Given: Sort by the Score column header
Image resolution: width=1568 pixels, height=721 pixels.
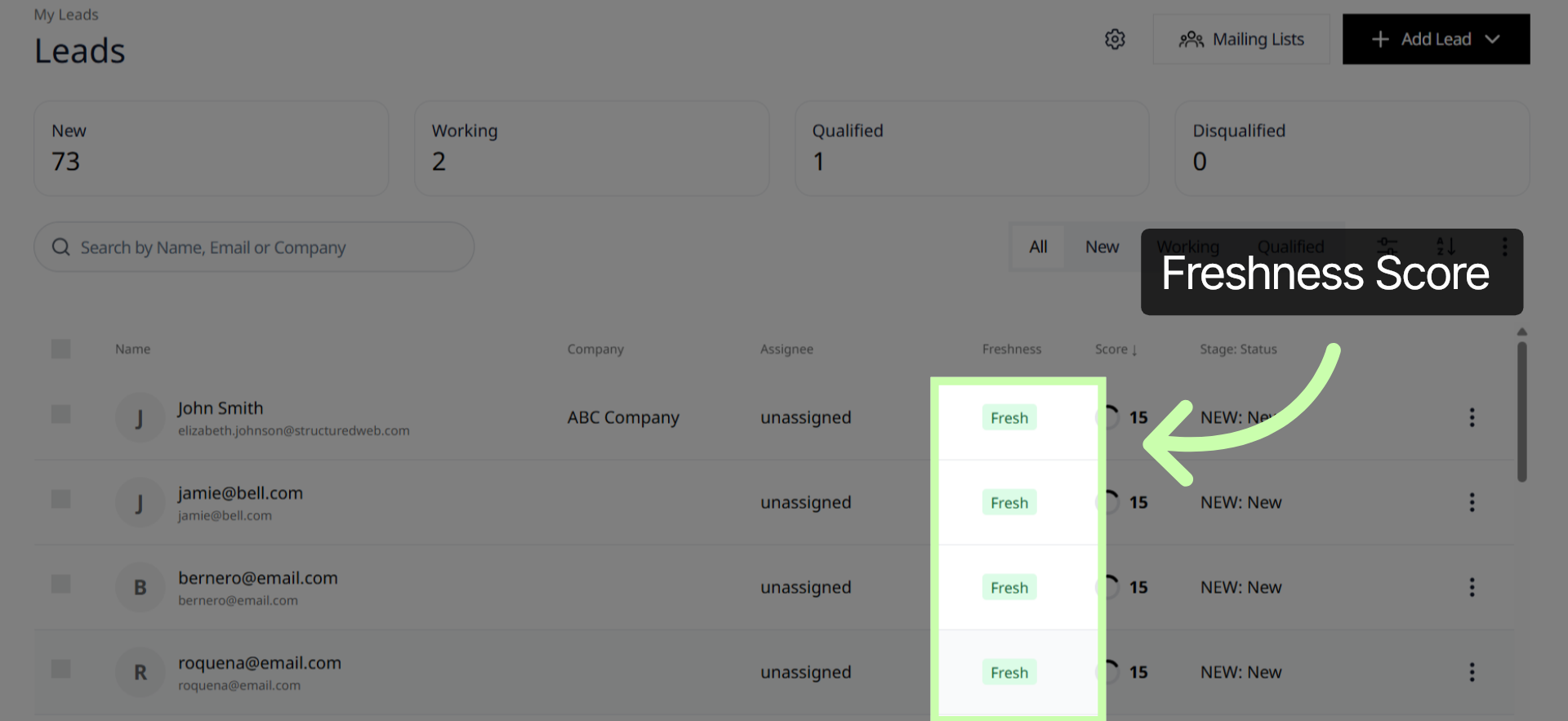Looking at the screenshot, I should click(x=1116, y=349).
